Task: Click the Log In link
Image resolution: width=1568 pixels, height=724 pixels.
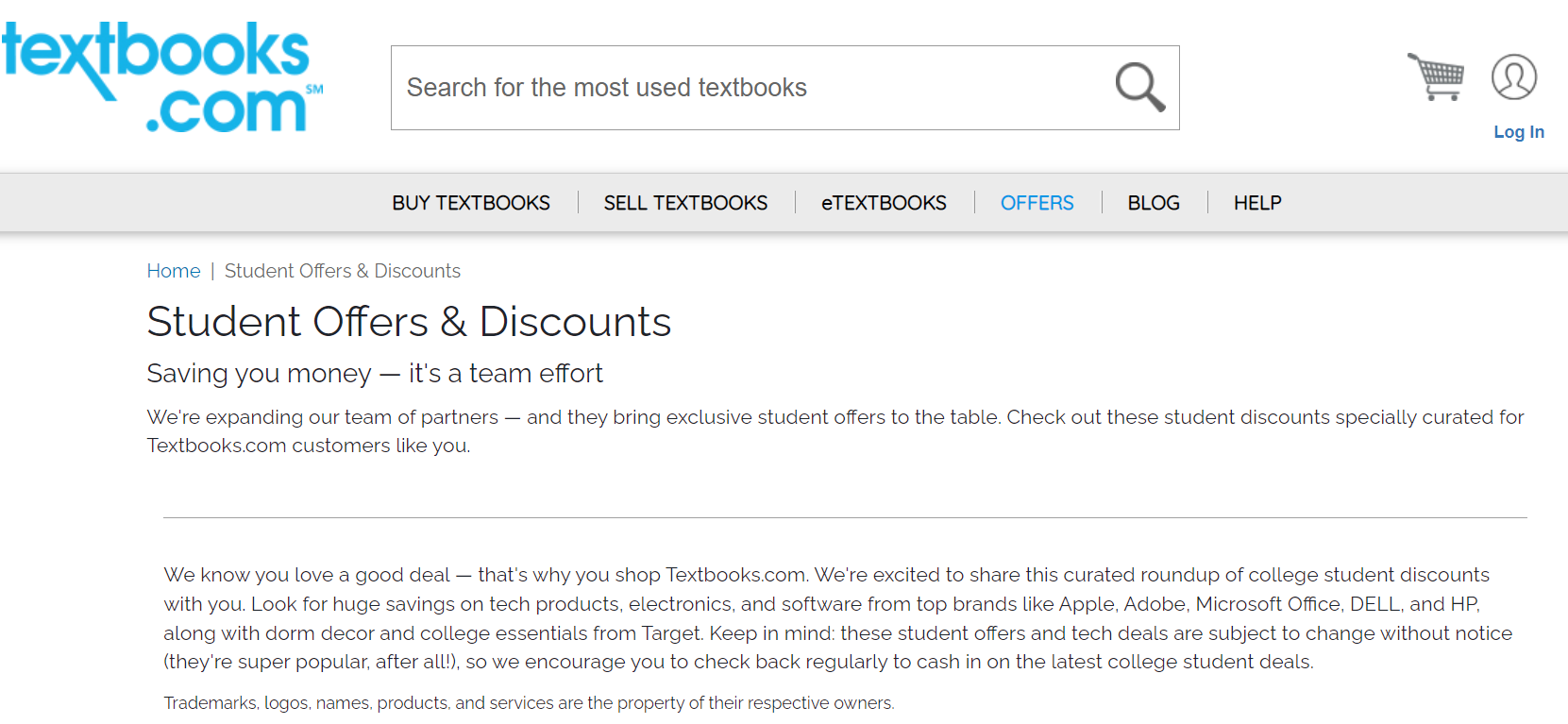Action: click(x=1518, y=132)
